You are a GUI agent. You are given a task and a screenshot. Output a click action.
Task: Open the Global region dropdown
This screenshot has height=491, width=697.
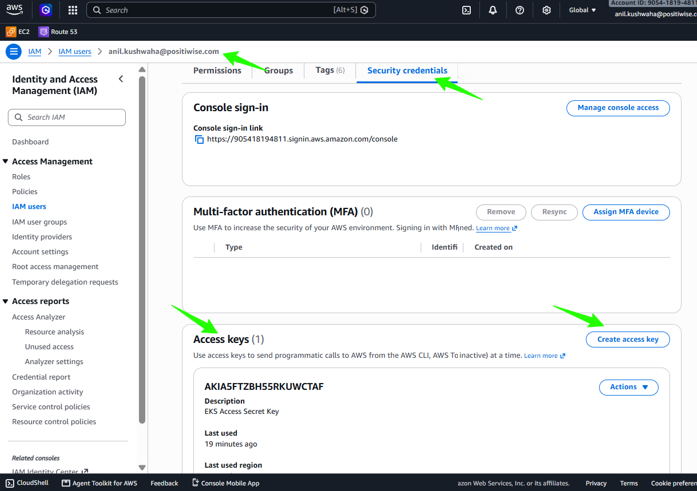582,10
